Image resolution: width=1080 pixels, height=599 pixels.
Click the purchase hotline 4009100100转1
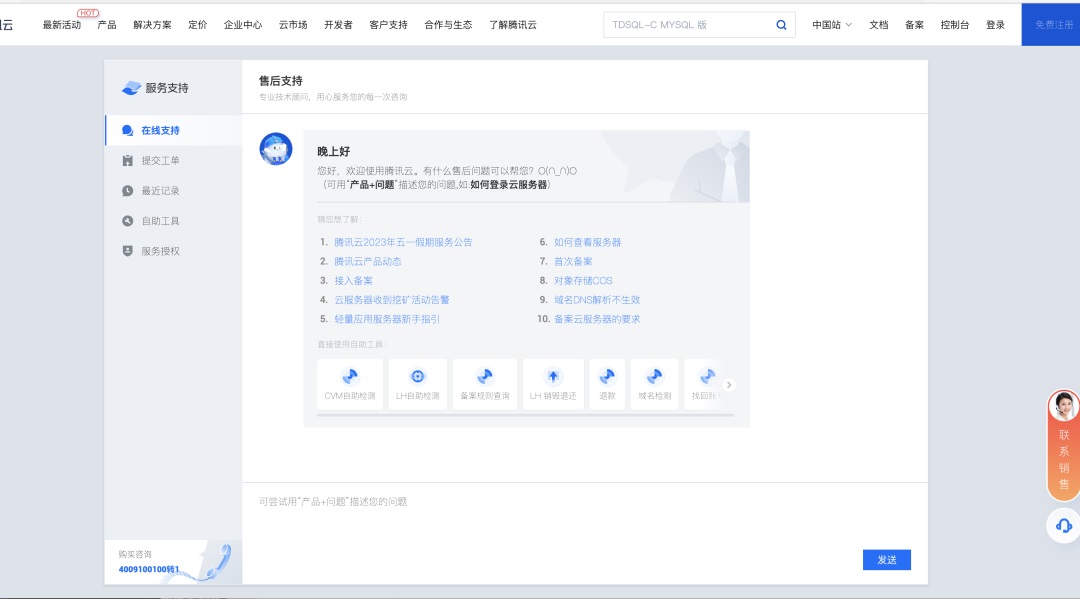point(149,569)
